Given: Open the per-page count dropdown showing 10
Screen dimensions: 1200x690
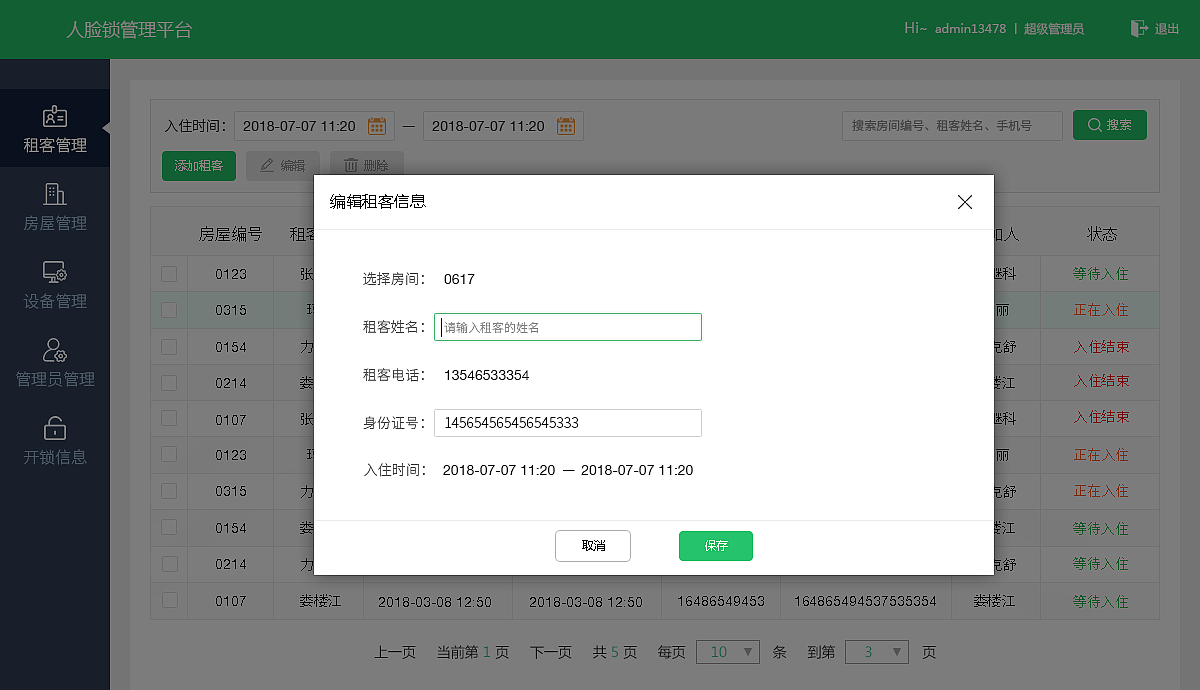Looking at the screenshot, I should (728, 651).
